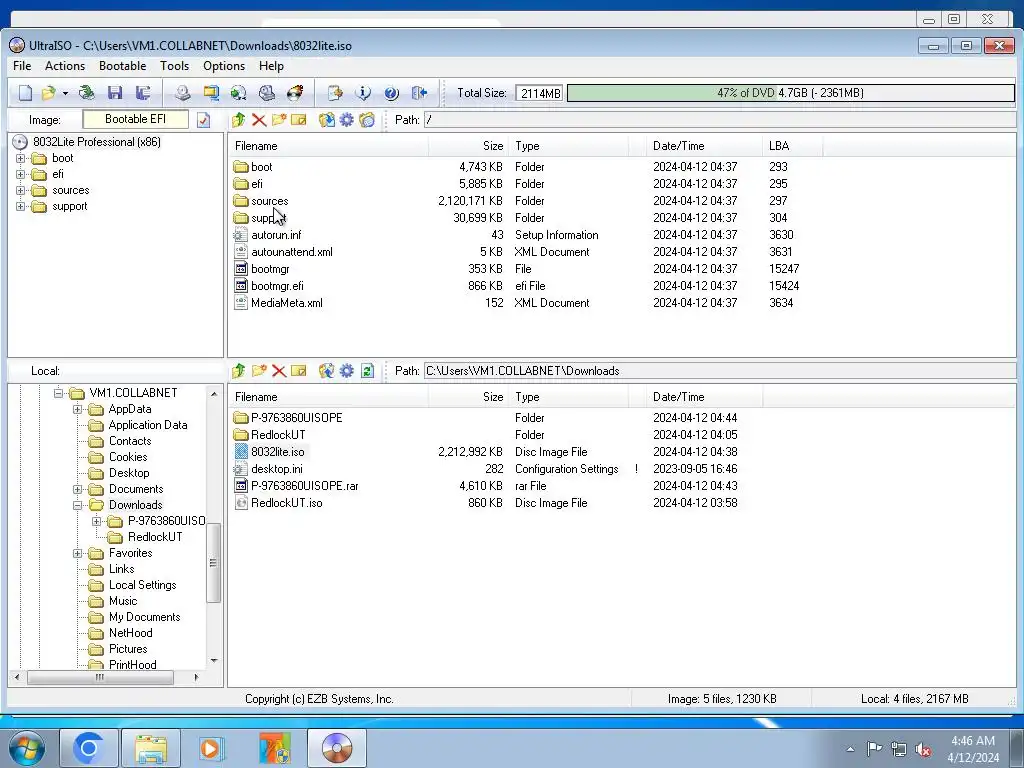Select 8032Lite Professional (x86) root node
Viewport: 1024px width, 768px height.
97,142
